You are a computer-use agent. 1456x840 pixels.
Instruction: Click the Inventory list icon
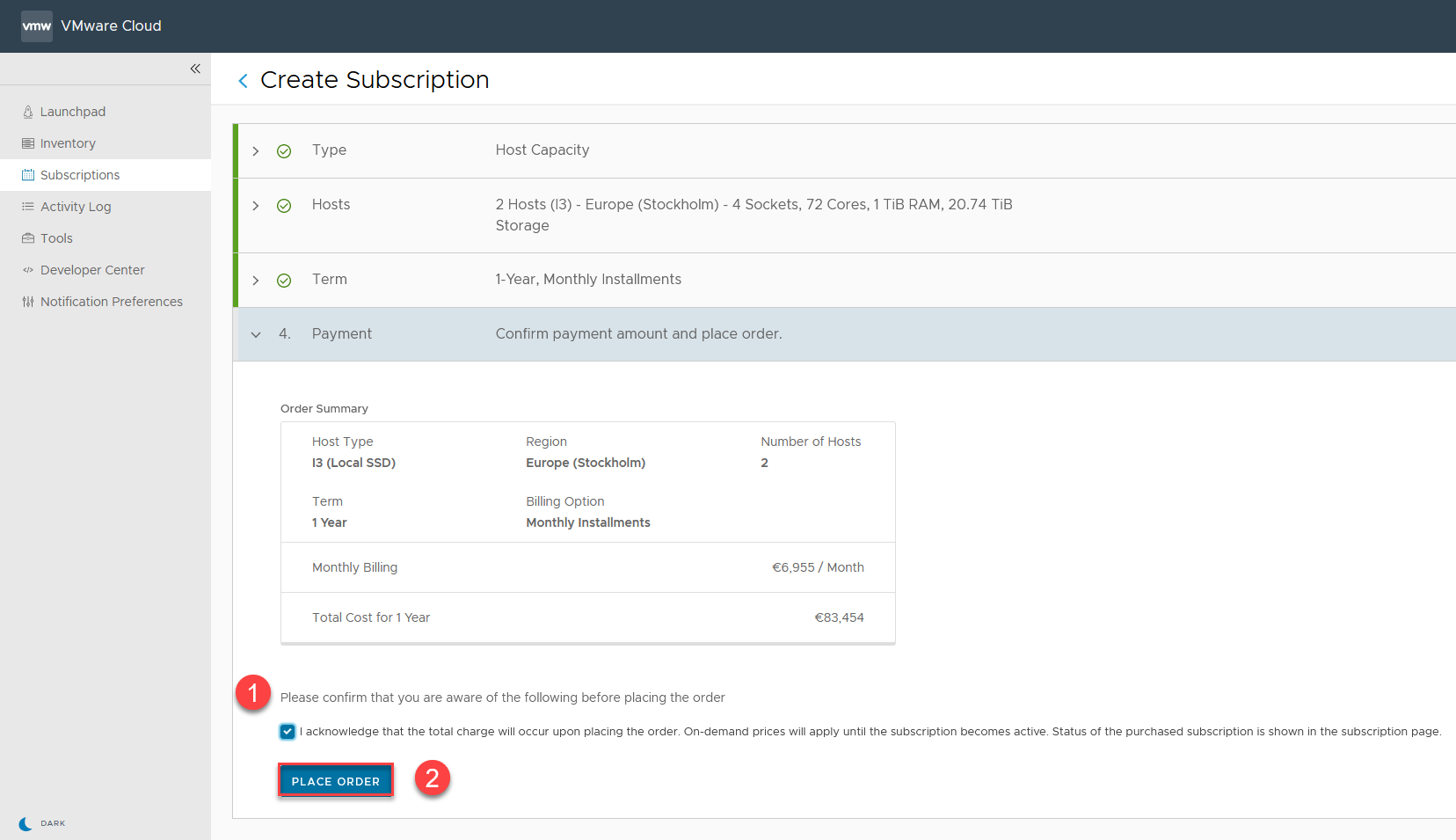tap(28, 143)
